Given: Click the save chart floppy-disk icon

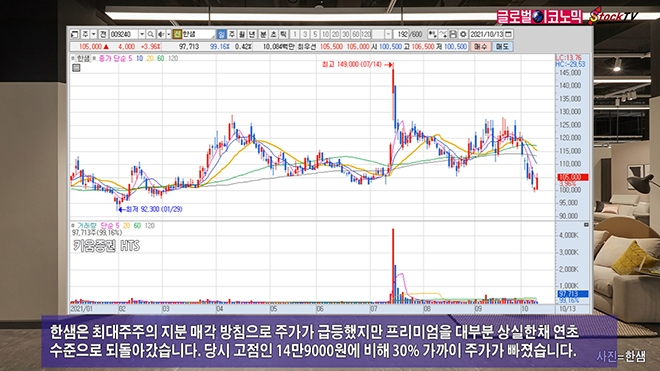Looking at the screenshot, I should (453, 34).
